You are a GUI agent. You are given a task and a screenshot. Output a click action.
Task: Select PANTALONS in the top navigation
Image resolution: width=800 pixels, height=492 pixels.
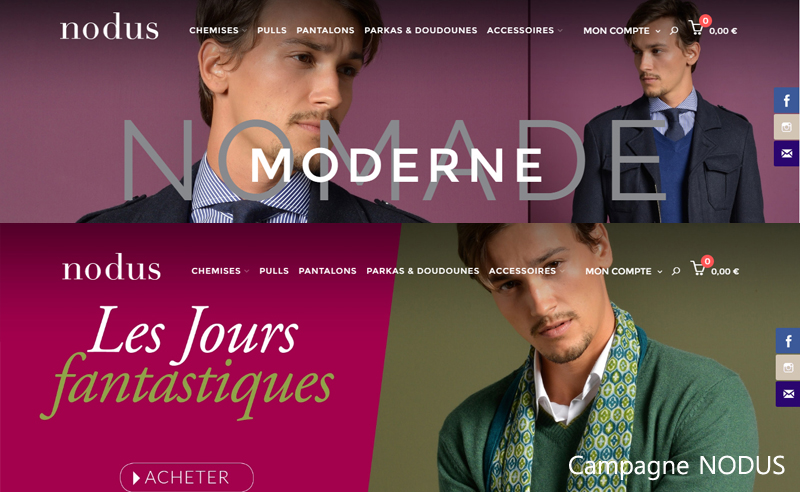[x=326, y=30]
